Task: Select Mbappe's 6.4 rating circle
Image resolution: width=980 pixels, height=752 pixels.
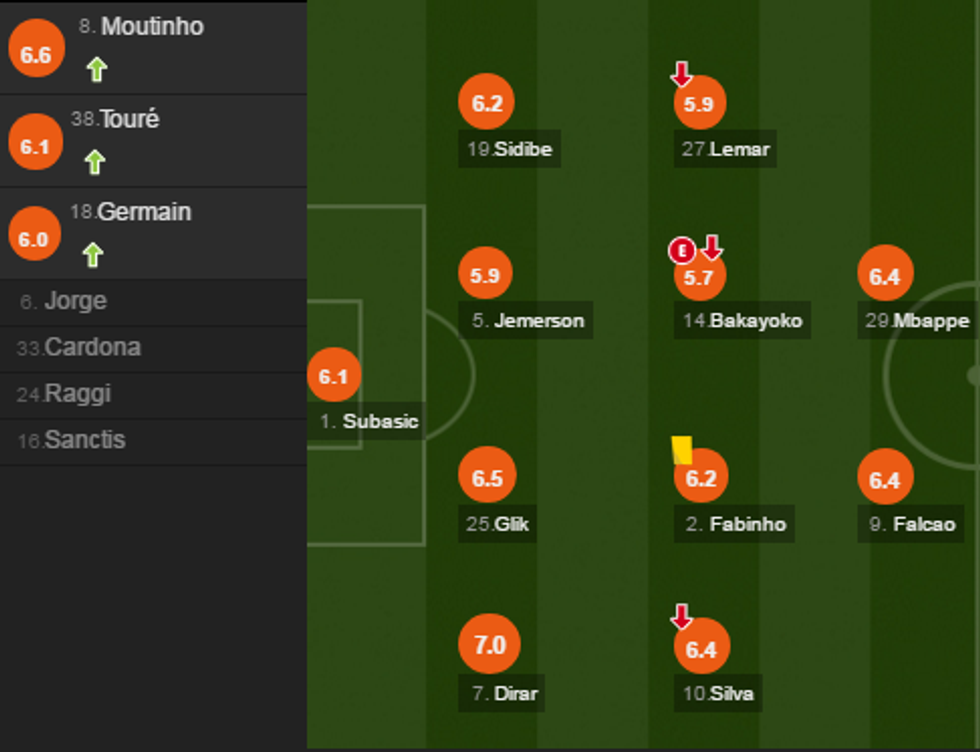Action: coord(885,276)
